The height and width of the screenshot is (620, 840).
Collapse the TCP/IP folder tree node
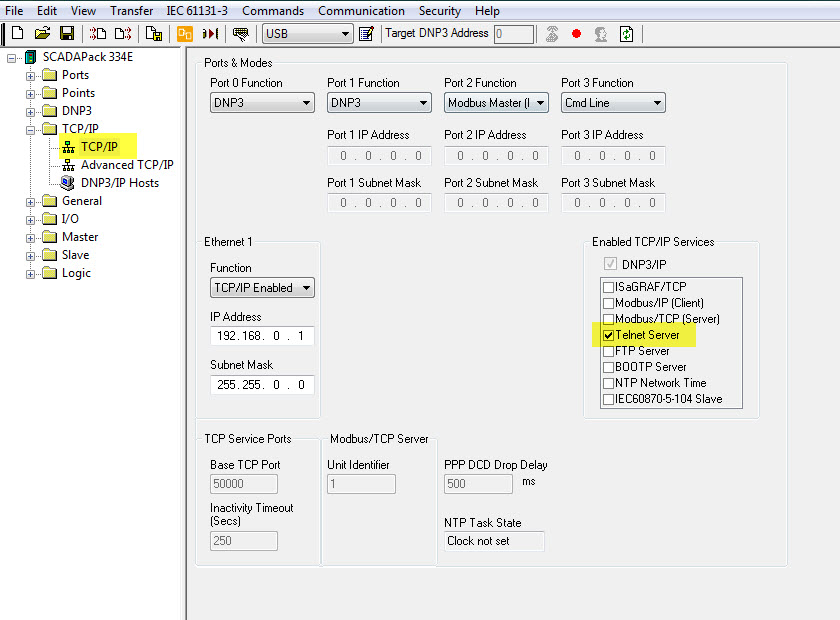pyautogui.click(x=31, y=130)
